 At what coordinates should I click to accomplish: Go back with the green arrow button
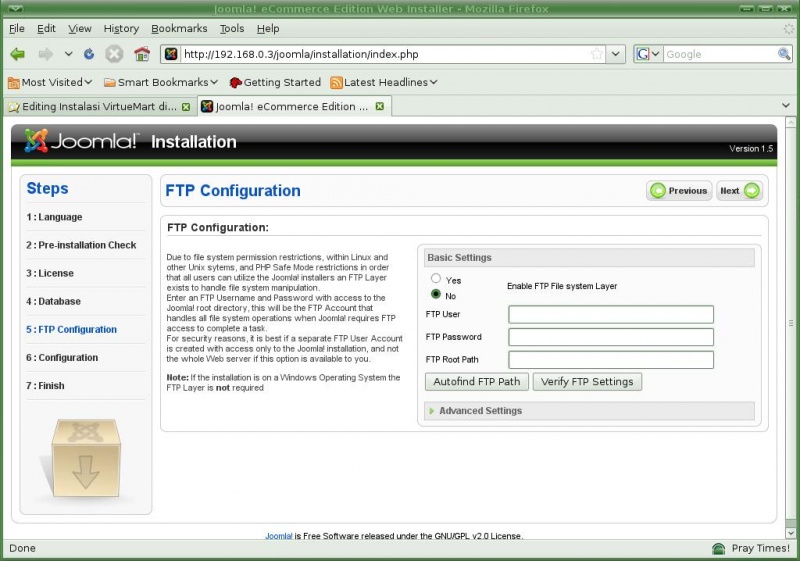click(18, 54)
